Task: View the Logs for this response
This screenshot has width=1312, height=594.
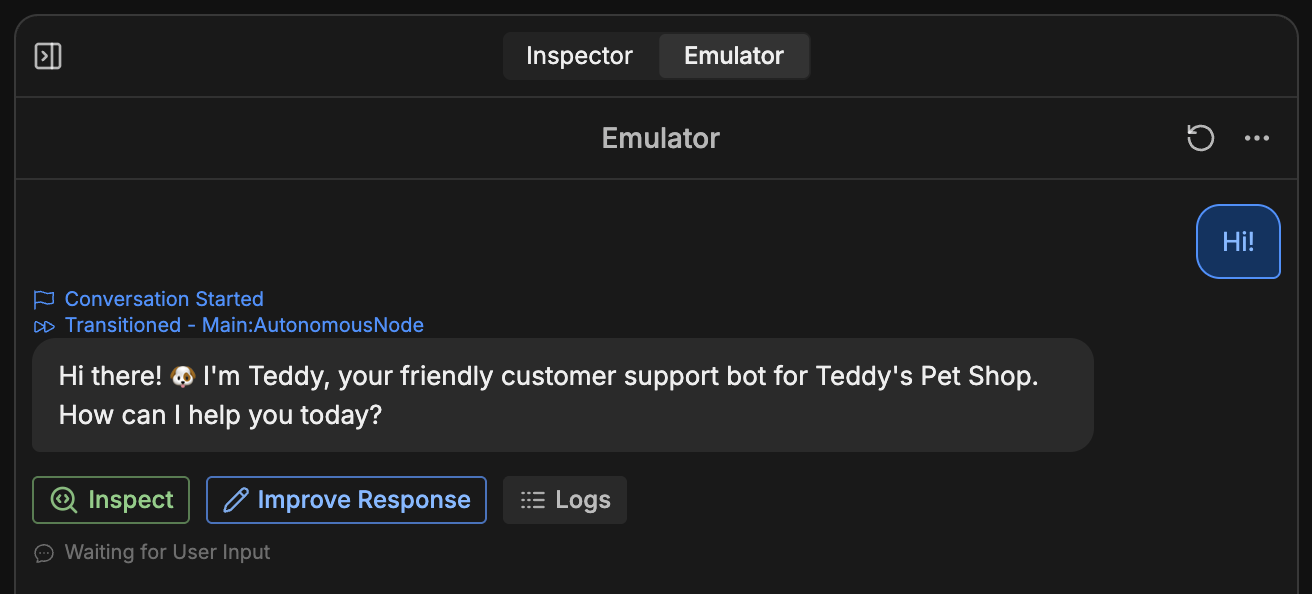Action: click(x=564, y=499)
